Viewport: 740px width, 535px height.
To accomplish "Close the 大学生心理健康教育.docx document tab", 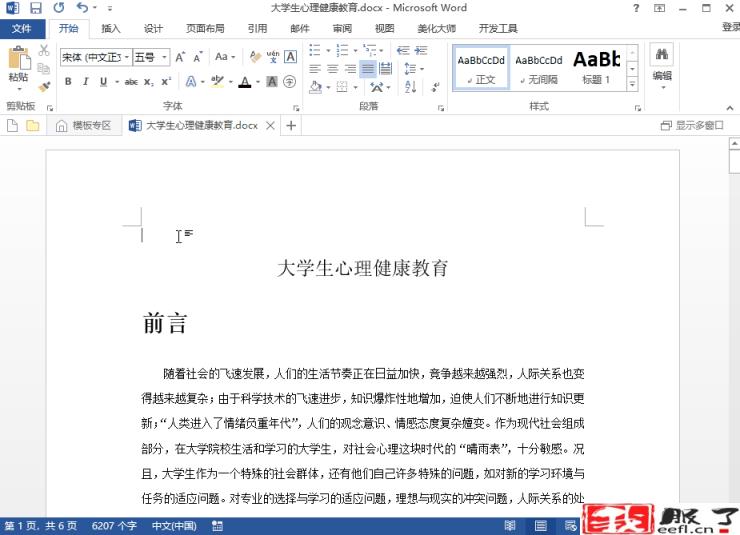I will coord(270,126).
